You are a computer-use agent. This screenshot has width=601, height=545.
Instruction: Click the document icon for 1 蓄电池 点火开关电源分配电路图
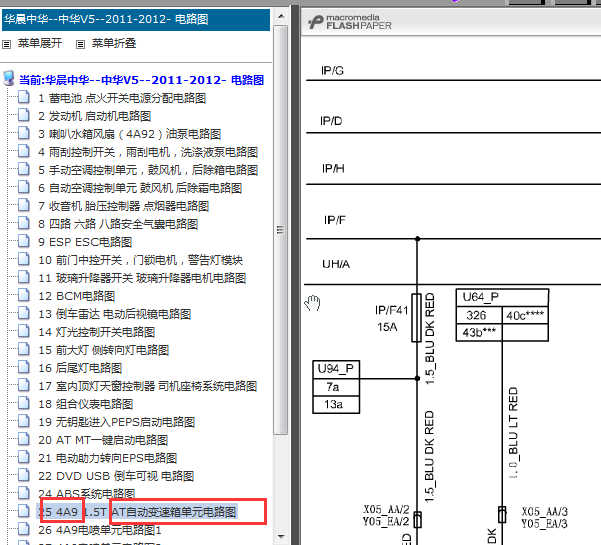click(24, 97)
